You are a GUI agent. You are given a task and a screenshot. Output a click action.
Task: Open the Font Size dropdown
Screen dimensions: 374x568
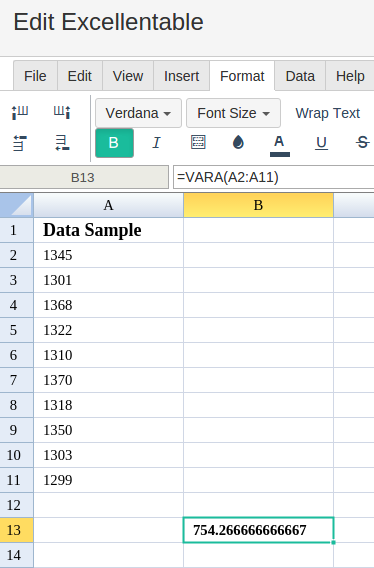(x=233, y=113)
